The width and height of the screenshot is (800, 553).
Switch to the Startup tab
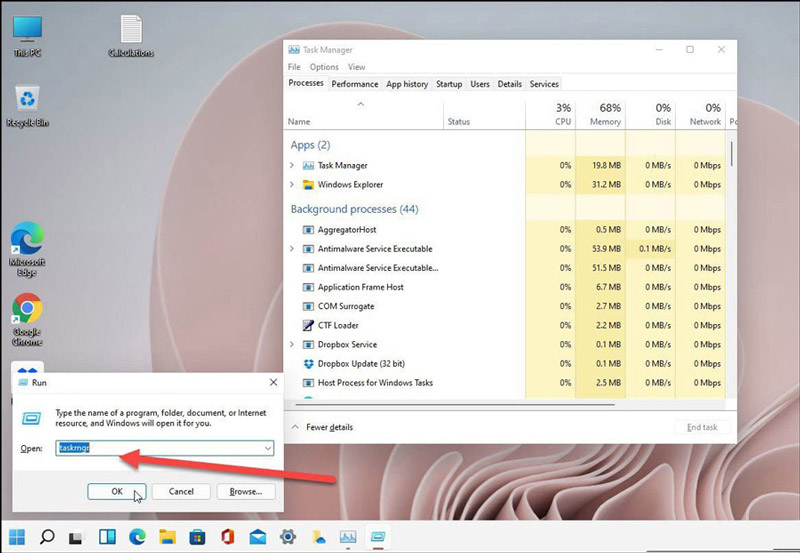449,84
